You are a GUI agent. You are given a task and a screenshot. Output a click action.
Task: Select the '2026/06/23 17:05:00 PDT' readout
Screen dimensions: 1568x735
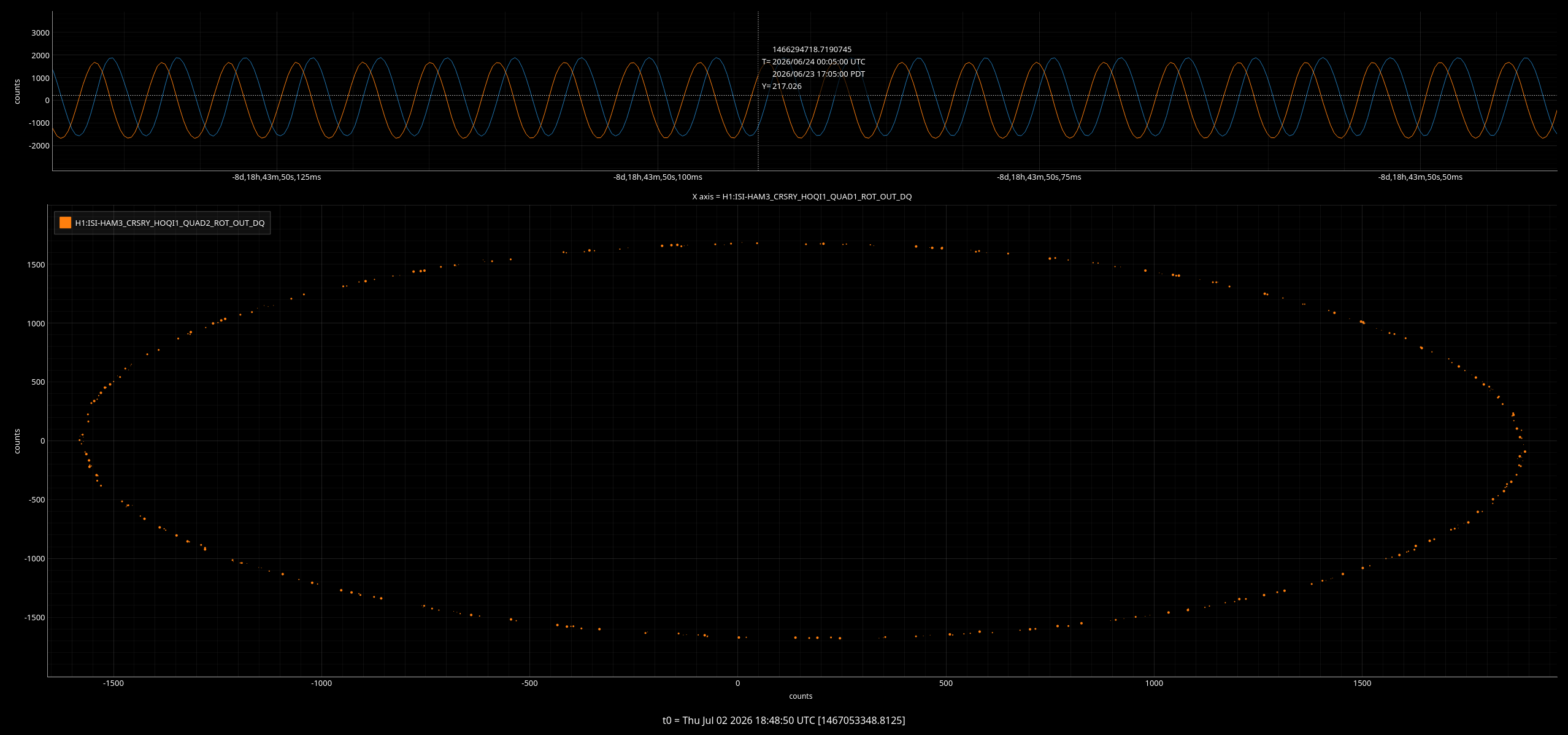pyautogui.click(x=818, y=74)
